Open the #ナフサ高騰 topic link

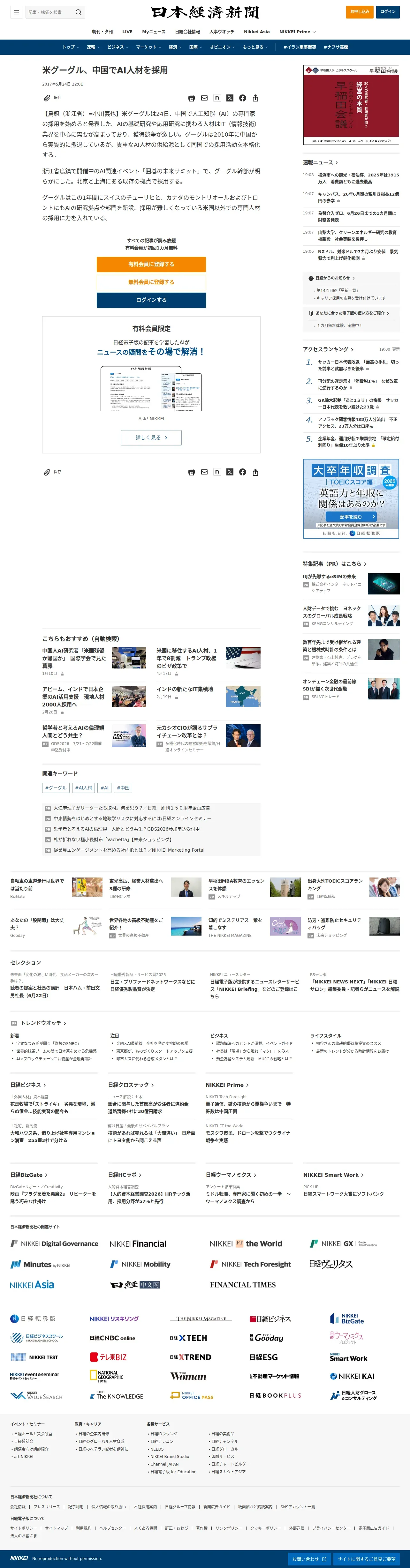tap(336, 47)
